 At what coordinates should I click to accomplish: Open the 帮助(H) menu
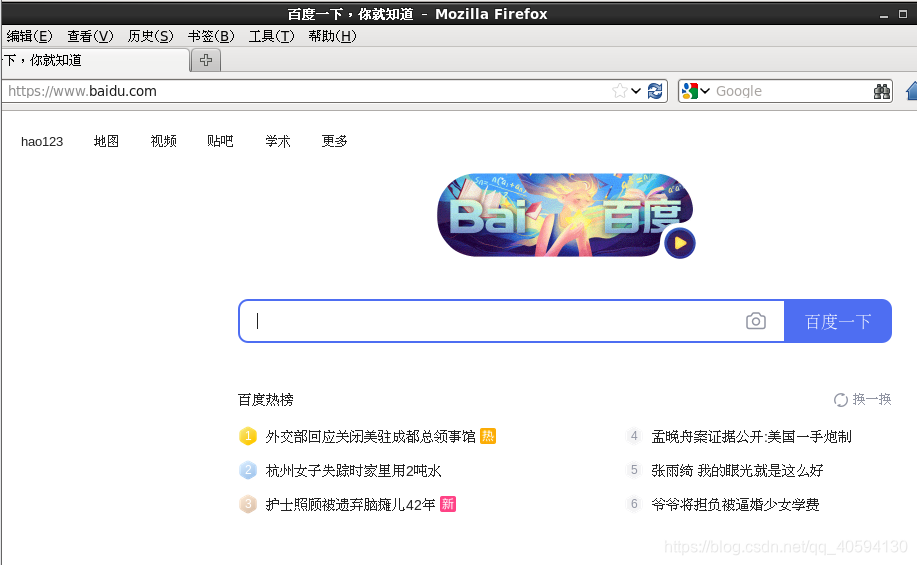333,36
